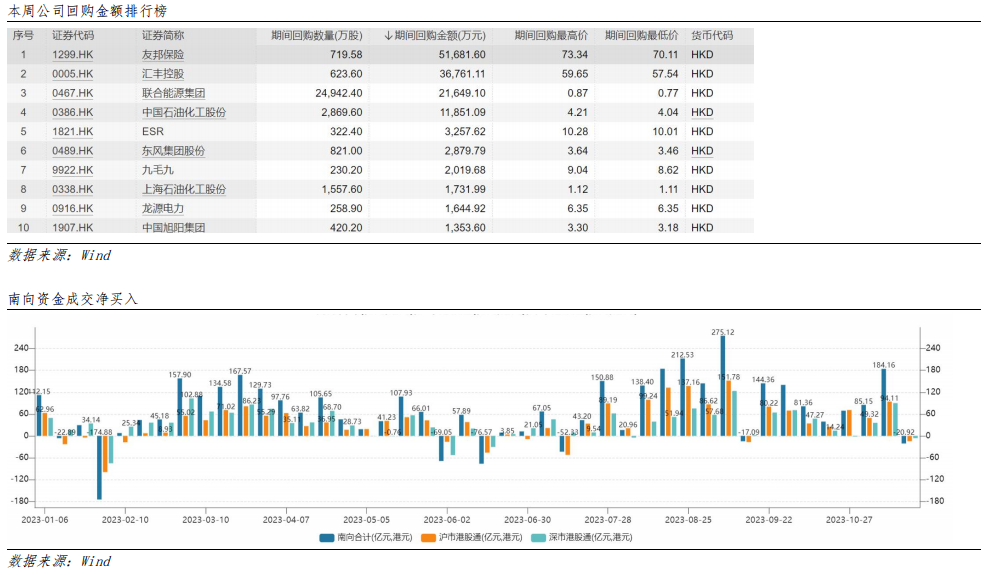Viewport: 987px width, 575px height.
Task: Click the 证券简称 column header
Action: coord(163,36)
